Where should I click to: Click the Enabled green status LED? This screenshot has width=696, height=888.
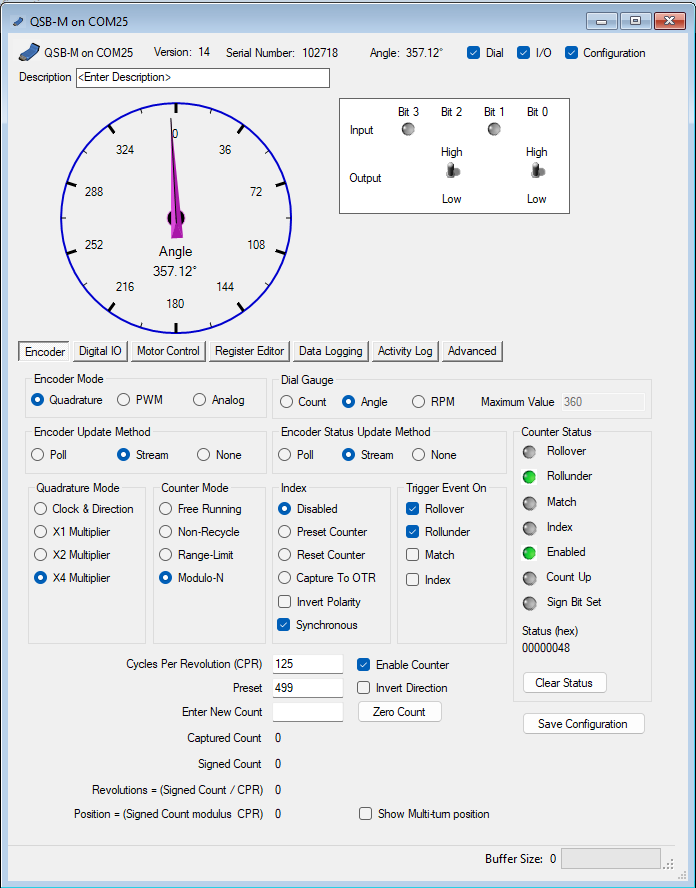(x=530, y=552)
